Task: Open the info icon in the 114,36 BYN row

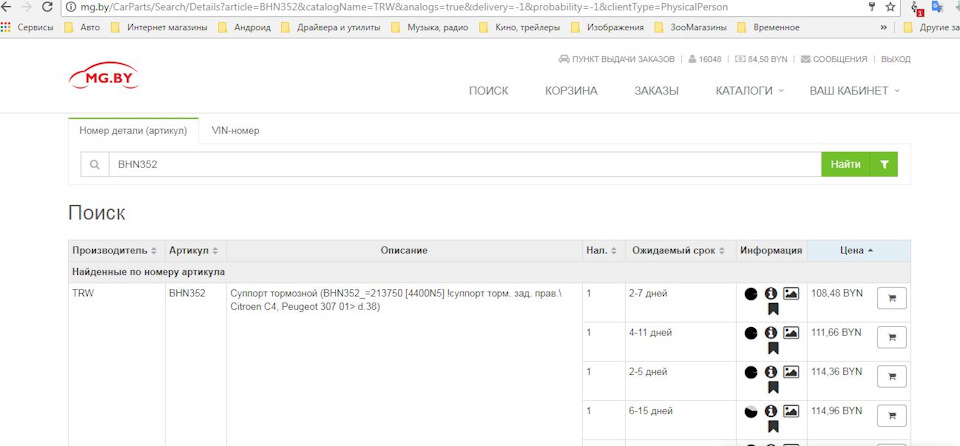Action: (771, 372)
